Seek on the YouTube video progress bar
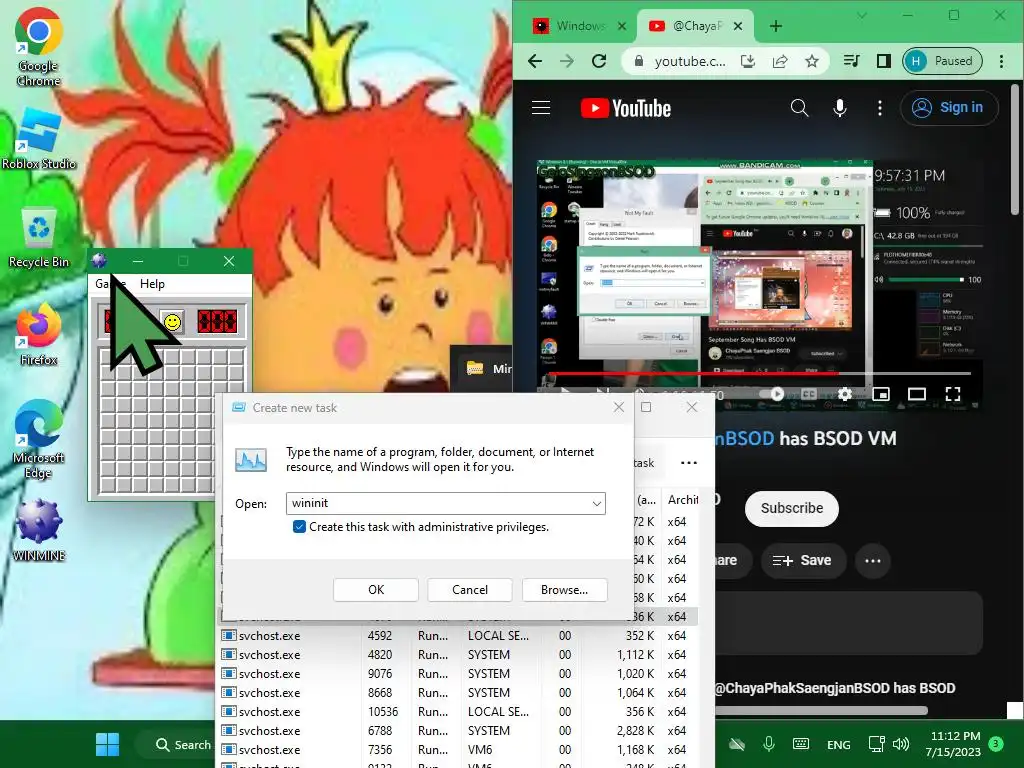1024x768 pixels. 758,374
